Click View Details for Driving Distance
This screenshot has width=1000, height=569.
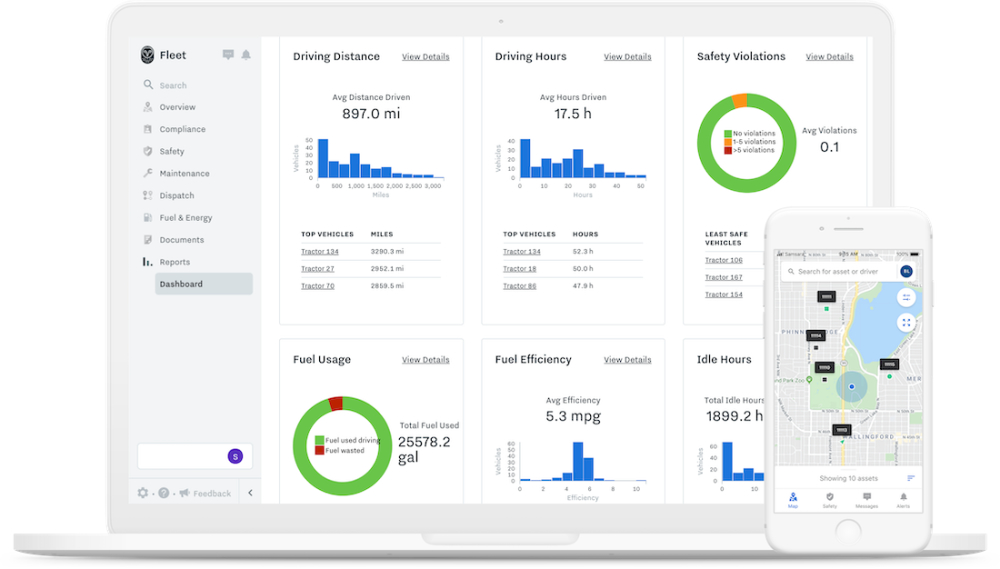point(425,57)
